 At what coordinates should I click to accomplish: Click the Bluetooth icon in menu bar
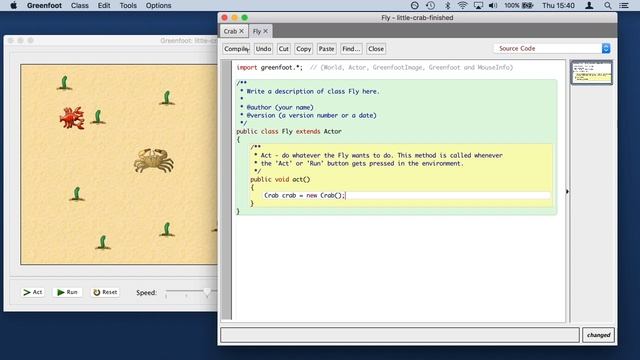point(447,5)
